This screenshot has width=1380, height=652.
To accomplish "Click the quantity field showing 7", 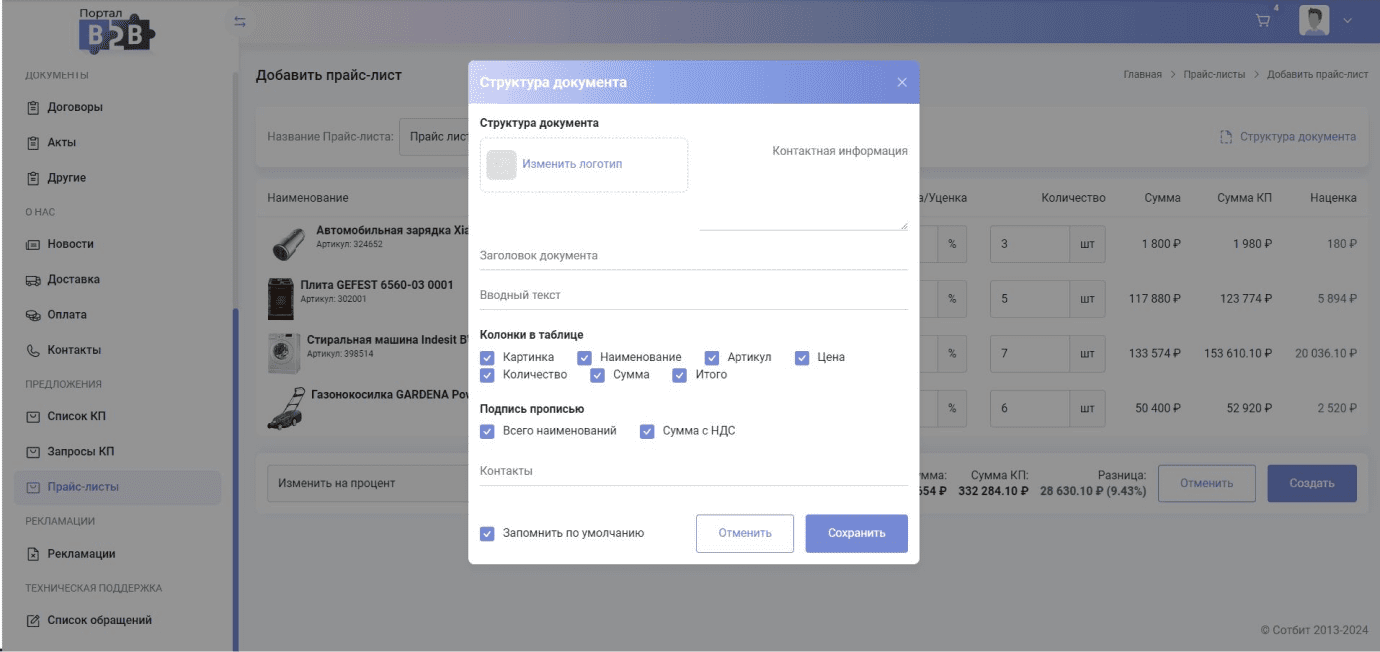I will coord(1029,353).
